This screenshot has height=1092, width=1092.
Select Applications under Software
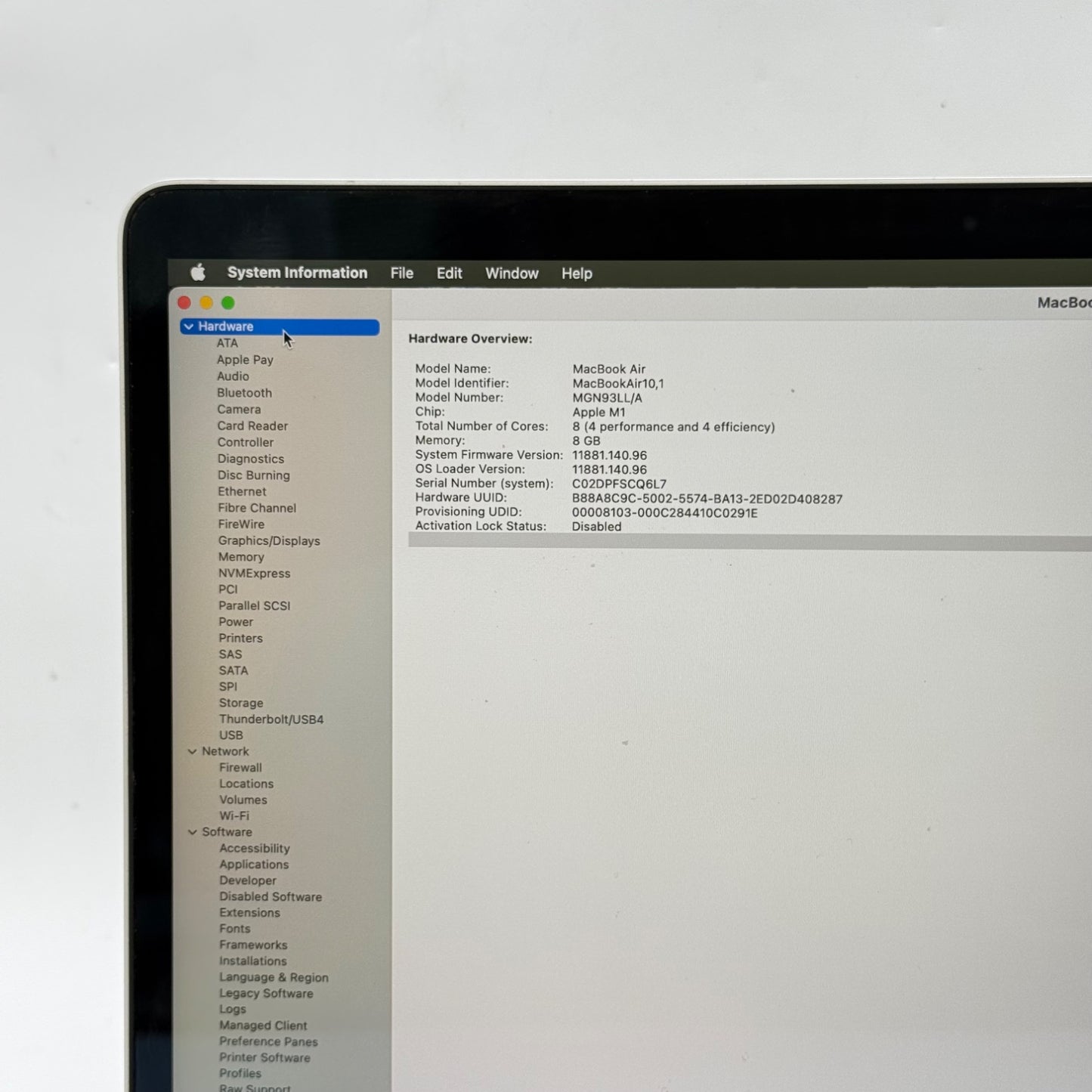coord(254,865)
